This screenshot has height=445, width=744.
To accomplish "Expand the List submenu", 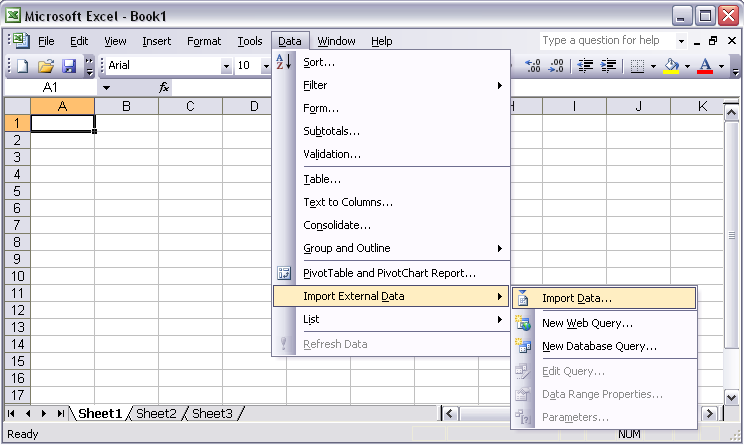I will tap(391, 319).
